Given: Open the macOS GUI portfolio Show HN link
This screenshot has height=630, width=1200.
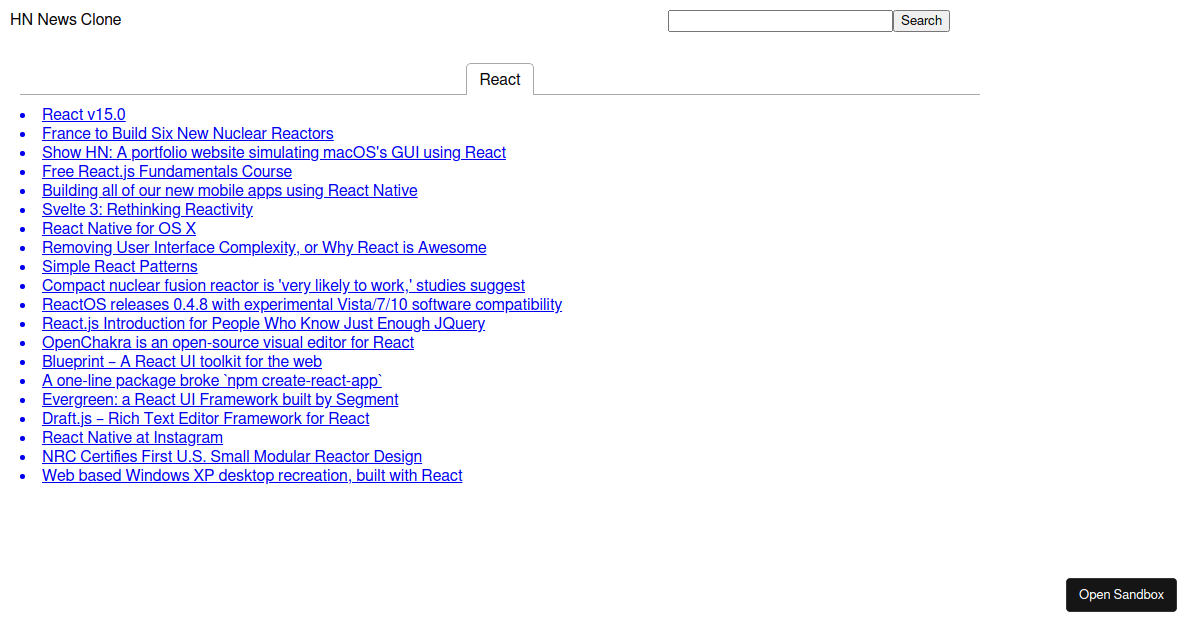Looking at the screenshot, I should pyautogui.click(x=274, y=153).
